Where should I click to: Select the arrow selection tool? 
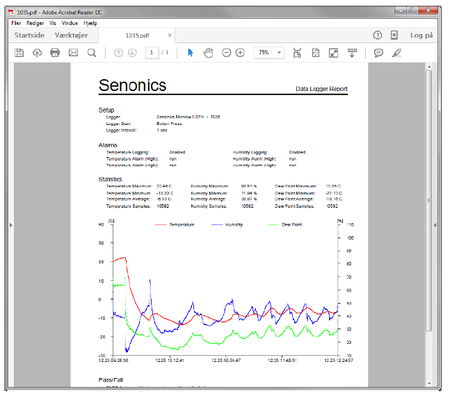point(190,53)
